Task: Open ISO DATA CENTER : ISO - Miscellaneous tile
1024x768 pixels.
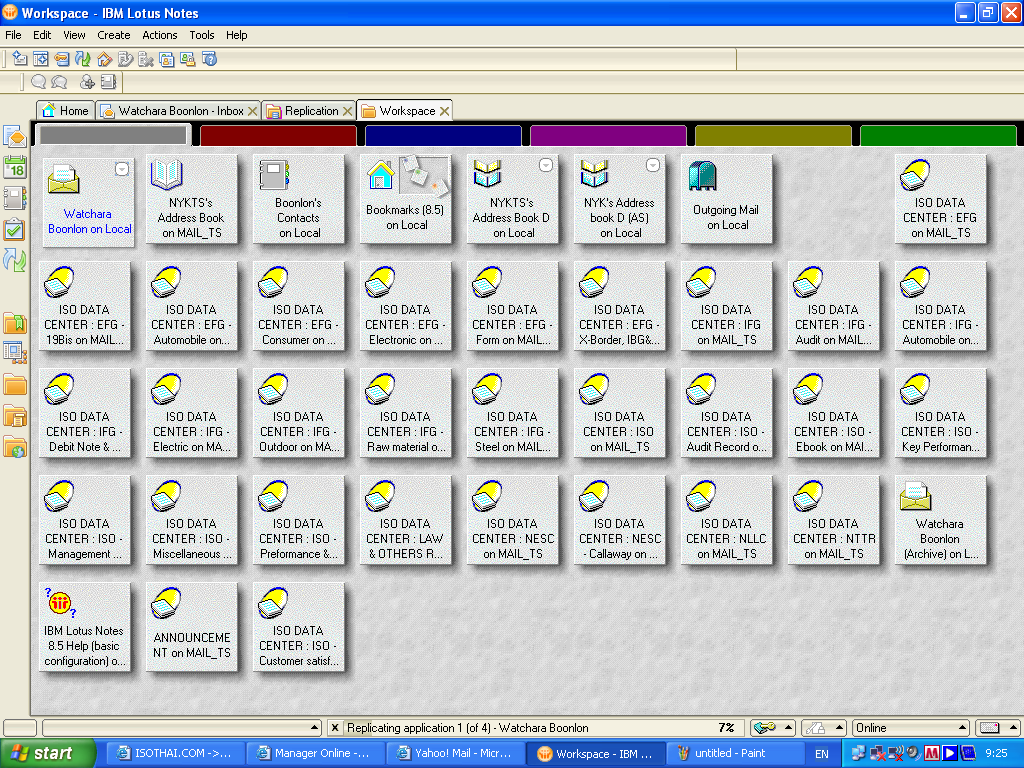Action: tap(191, 520)
